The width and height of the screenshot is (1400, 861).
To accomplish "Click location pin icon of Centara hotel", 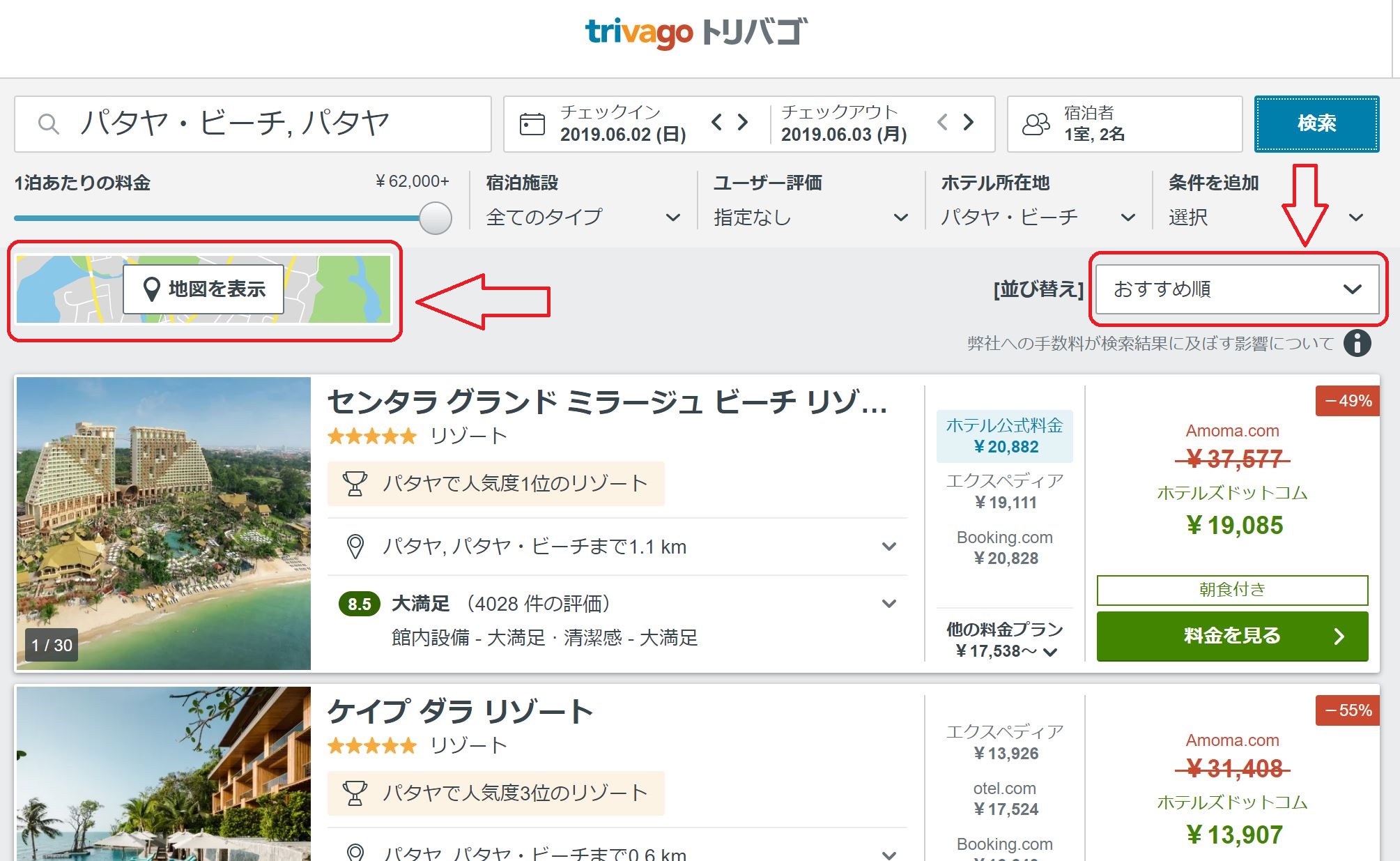I will coord(355,547).
